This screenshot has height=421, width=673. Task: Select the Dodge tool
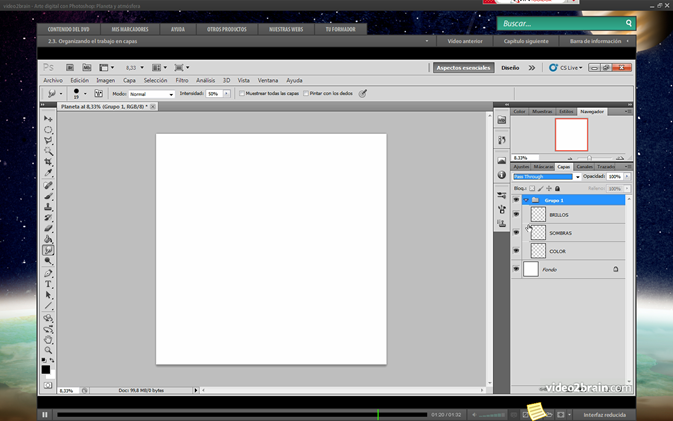[x=48, y=261]
